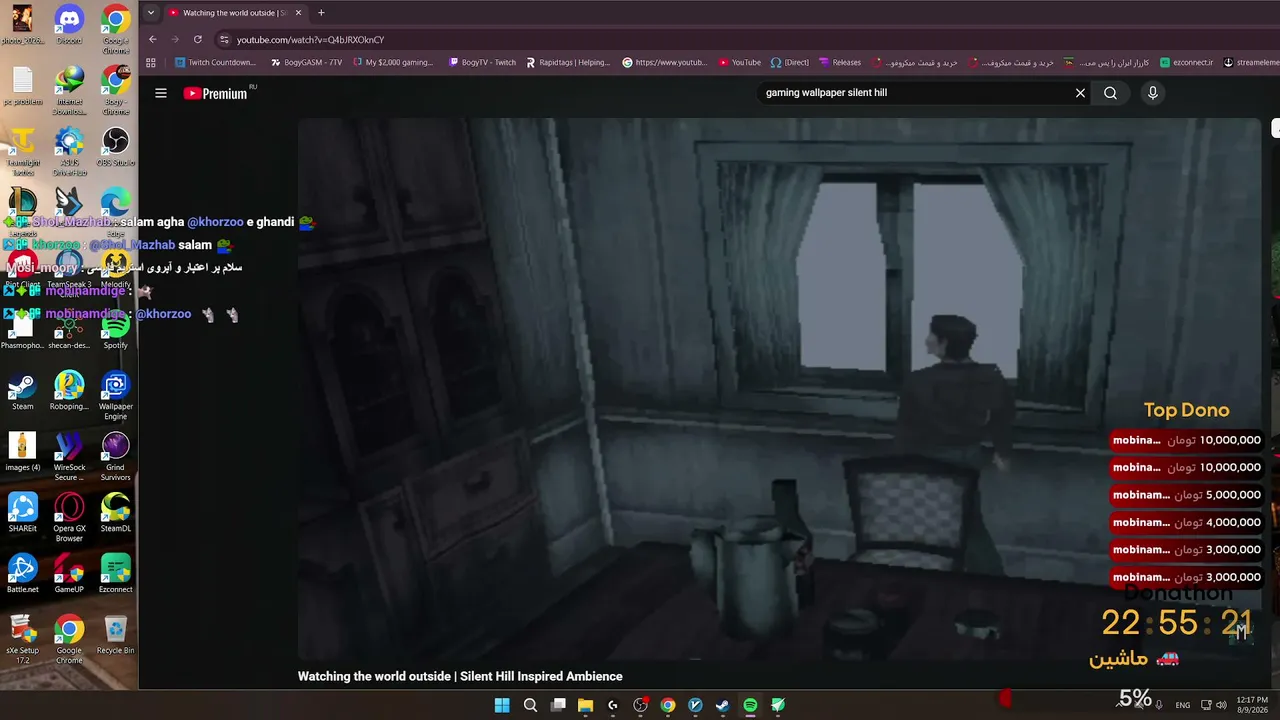Select sXe Setup 17.2 installer
The height and width of the screenshot is (720, 1280).
coord(23,639)
